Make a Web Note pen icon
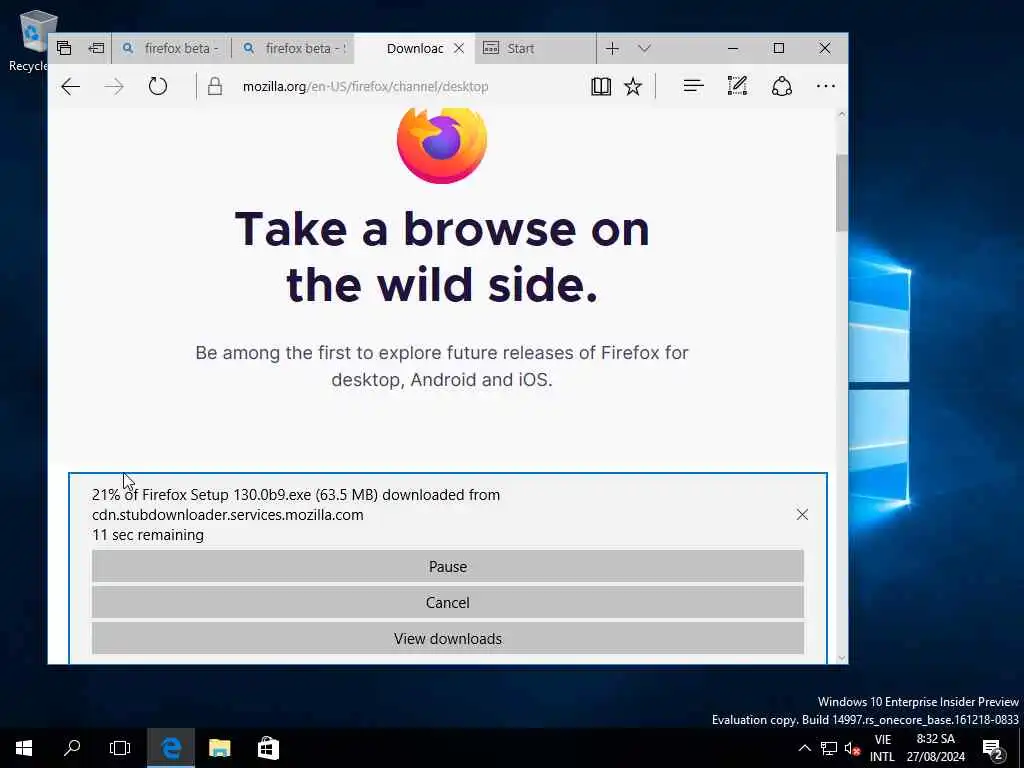The image size is (1024, 768). pyautogui.click(x=737, y=86)
